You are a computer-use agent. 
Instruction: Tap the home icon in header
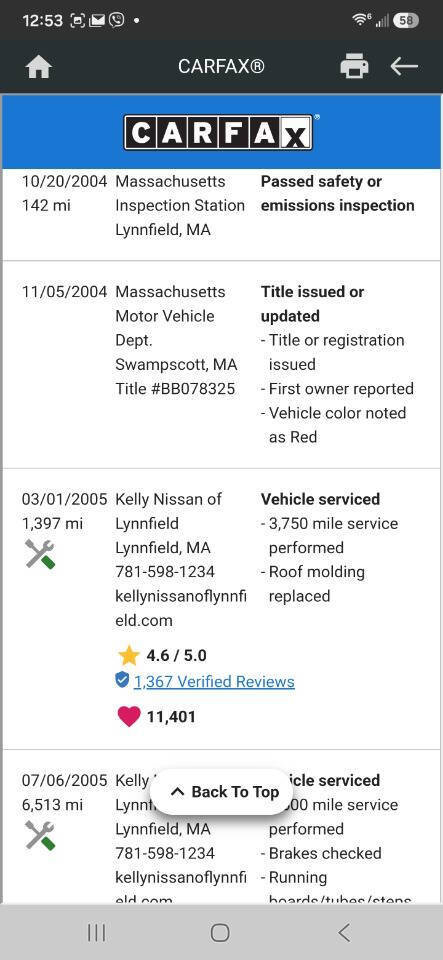tap(39, 67)
